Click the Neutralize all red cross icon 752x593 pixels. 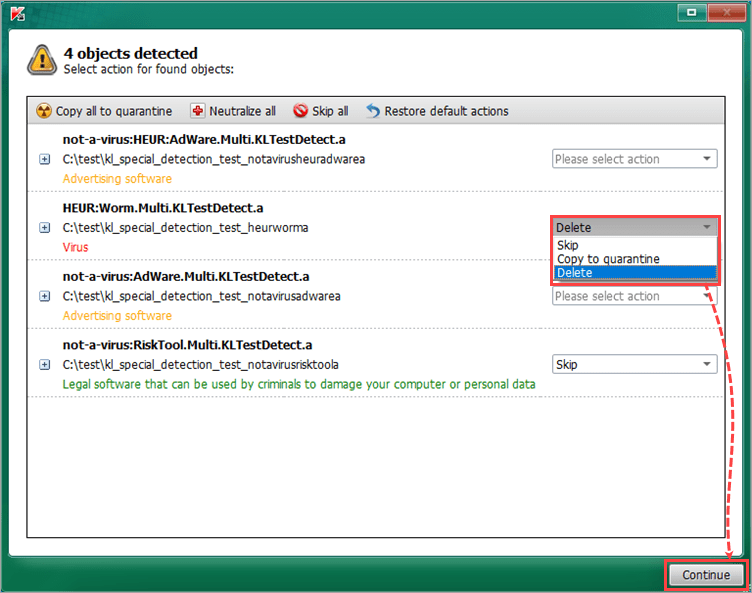point(198,111)
